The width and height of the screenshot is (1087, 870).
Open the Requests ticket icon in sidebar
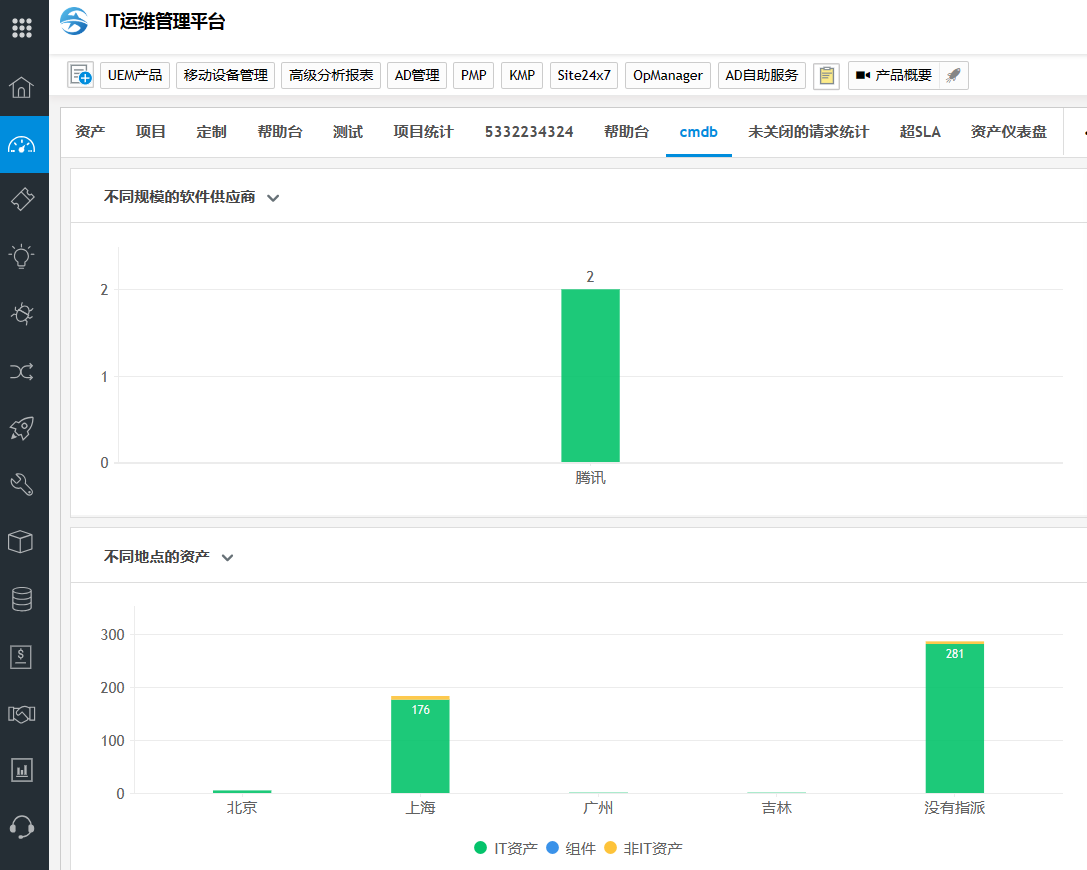click(22, 199)
